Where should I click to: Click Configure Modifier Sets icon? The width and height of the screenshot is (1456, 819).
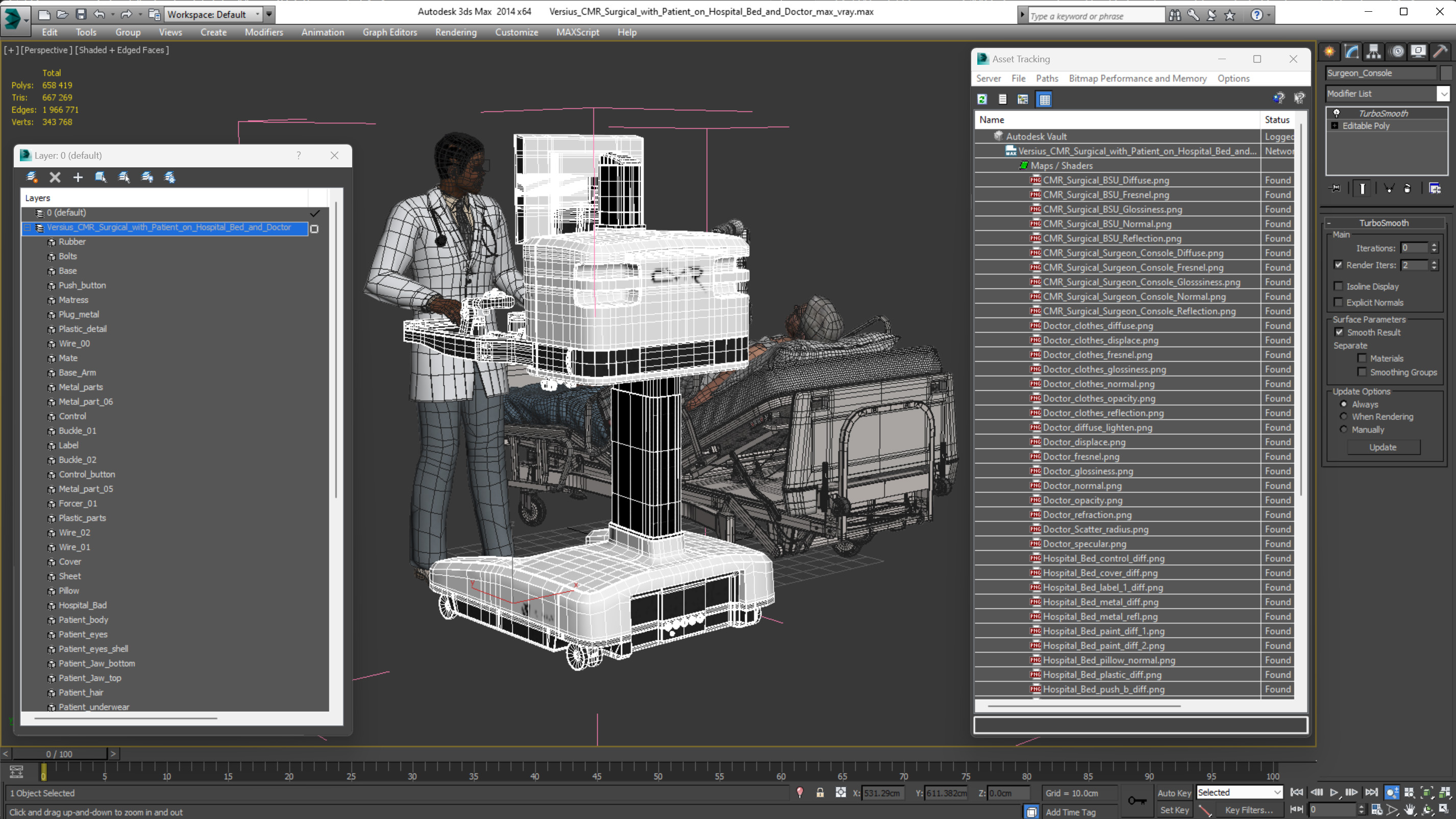(x=1435, y=188)
